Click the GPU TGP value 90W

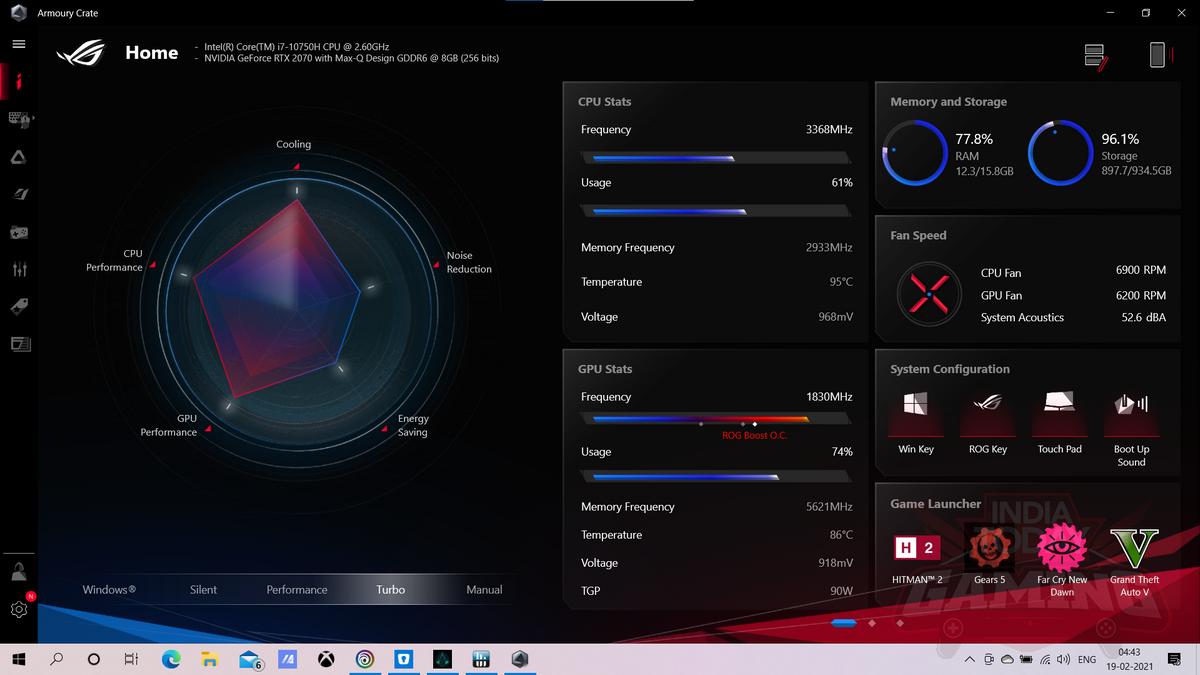[841, 591]
